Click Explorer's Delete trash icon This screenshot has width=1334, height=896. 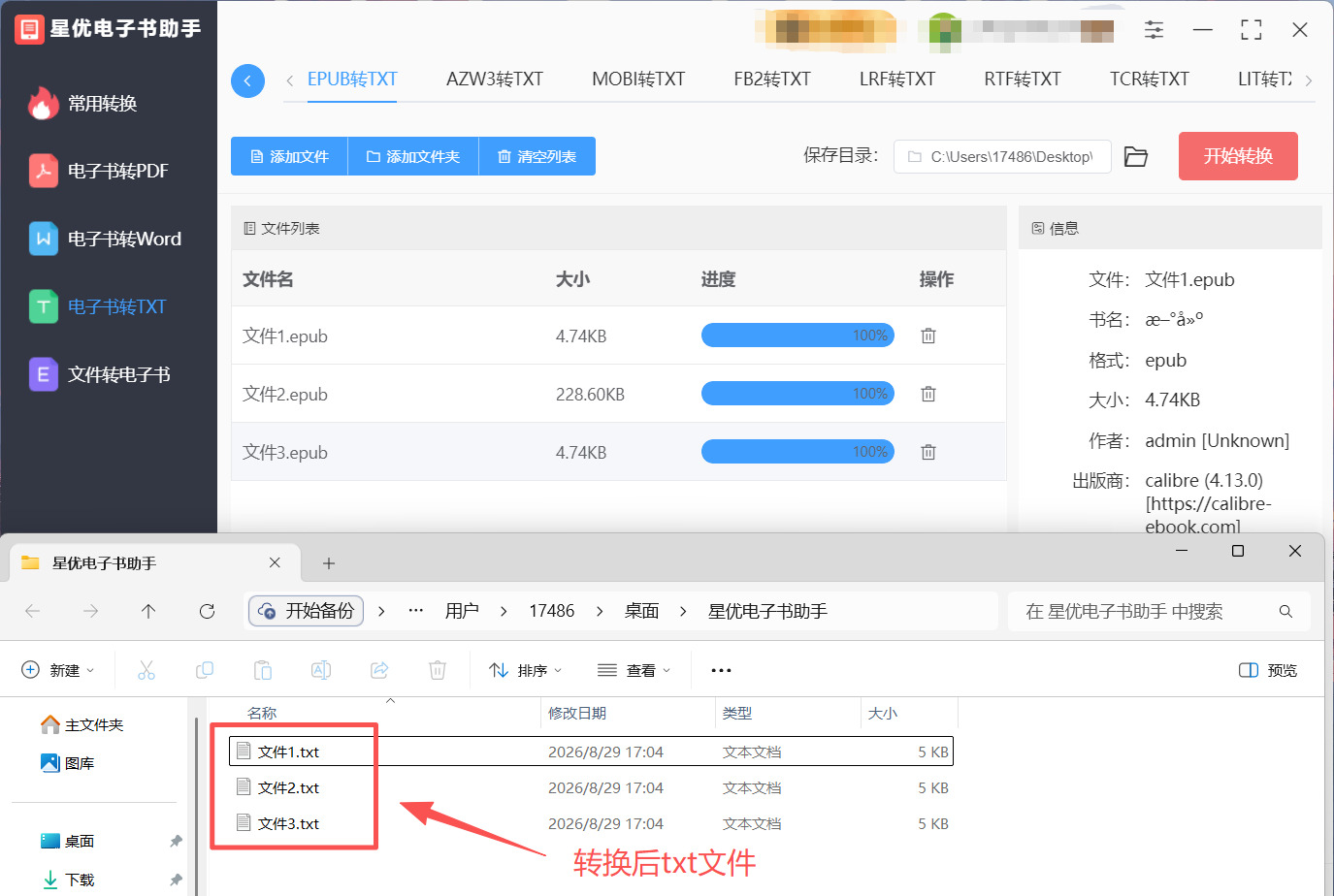click(438, 670)
